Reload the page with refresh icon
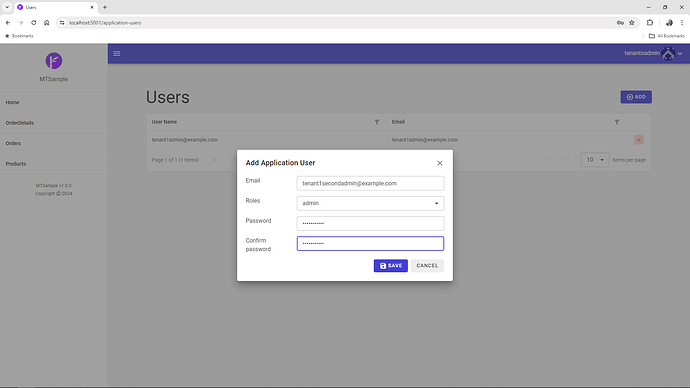 tap(33, 23)
